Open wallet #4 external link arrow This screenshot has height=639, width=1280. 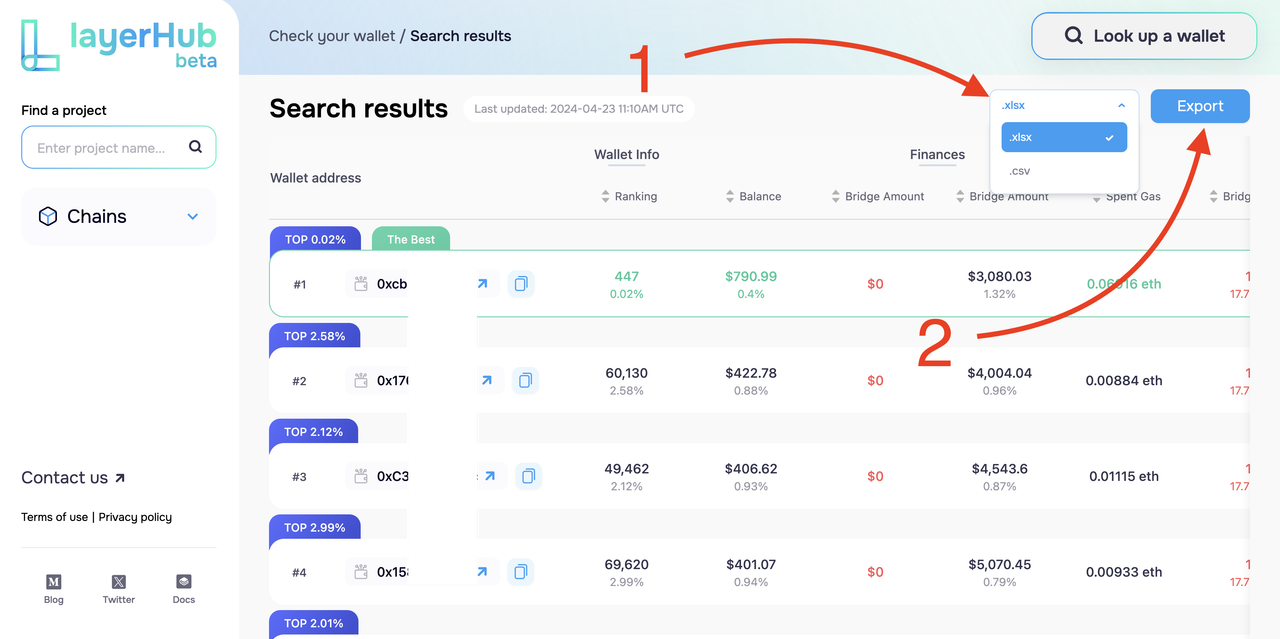pos(482,572)
